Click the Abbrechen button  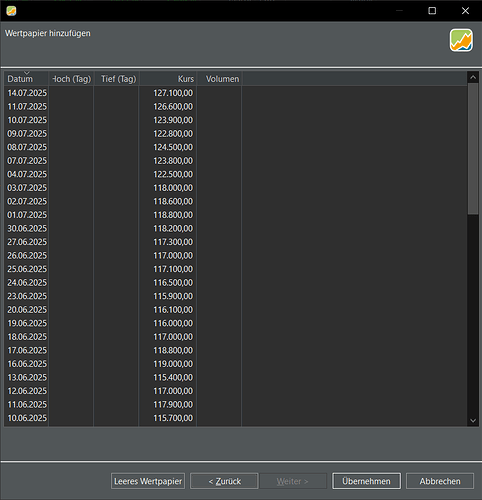[440, 481]
